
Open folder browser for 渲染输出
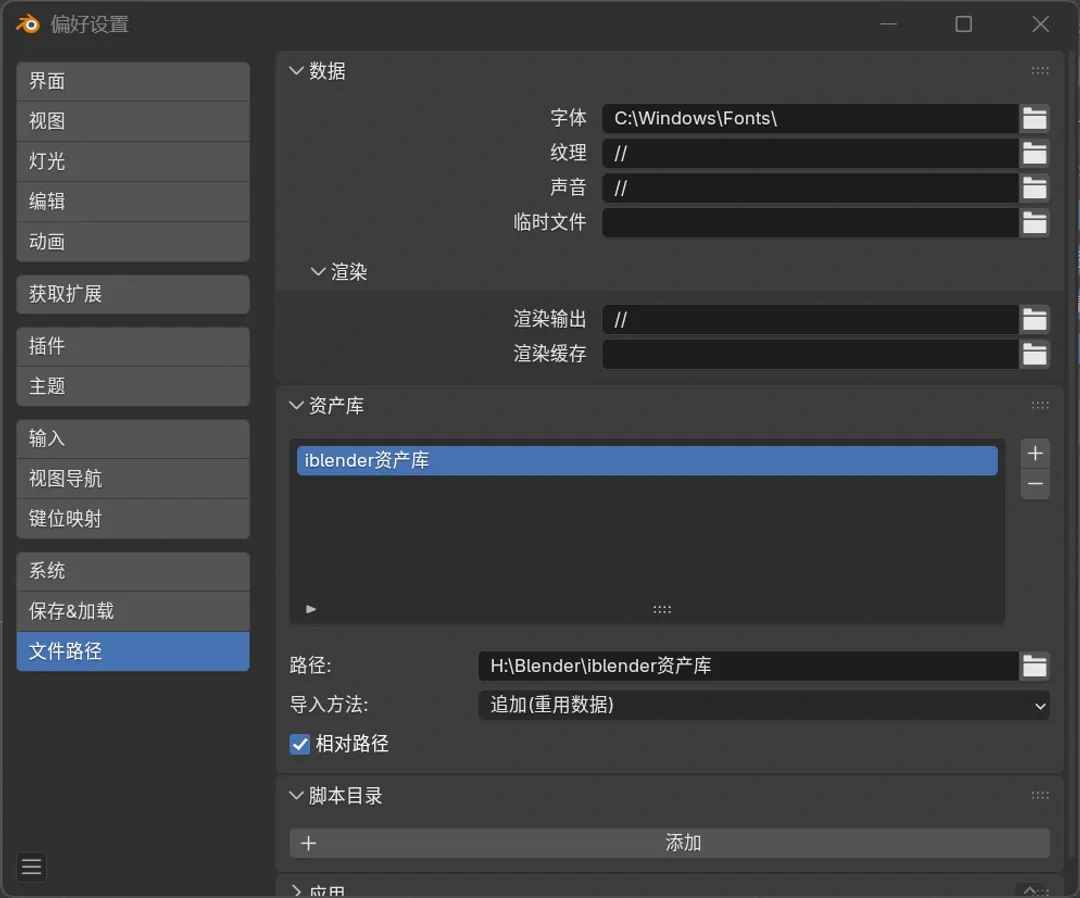[x=1034, y=320]
